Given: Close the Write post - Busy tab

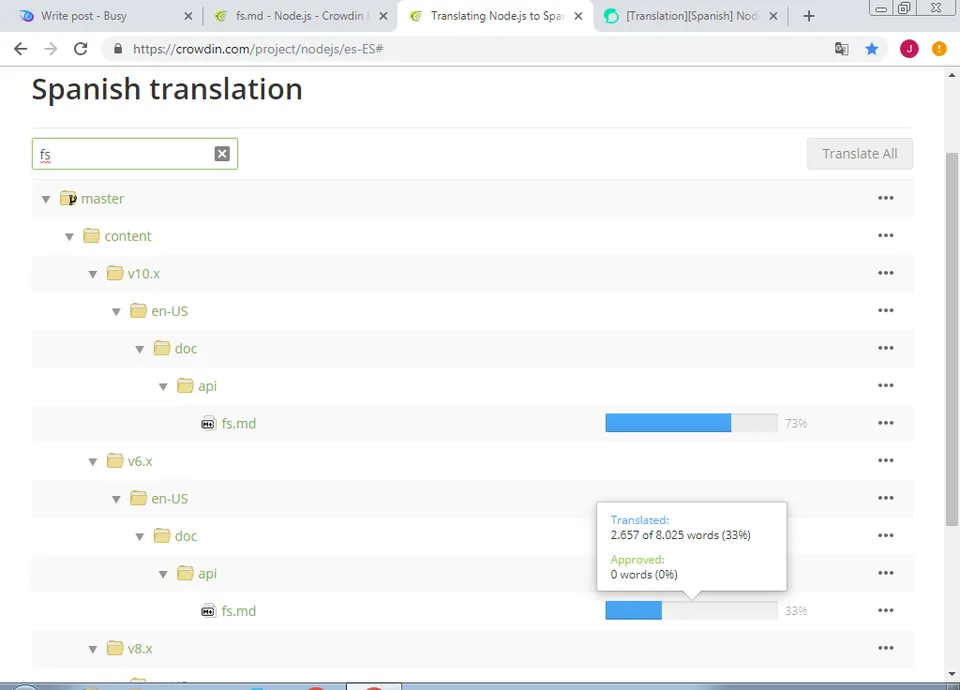Looking at the screenshot, I should pyautogui.click(x=188, y=16).
